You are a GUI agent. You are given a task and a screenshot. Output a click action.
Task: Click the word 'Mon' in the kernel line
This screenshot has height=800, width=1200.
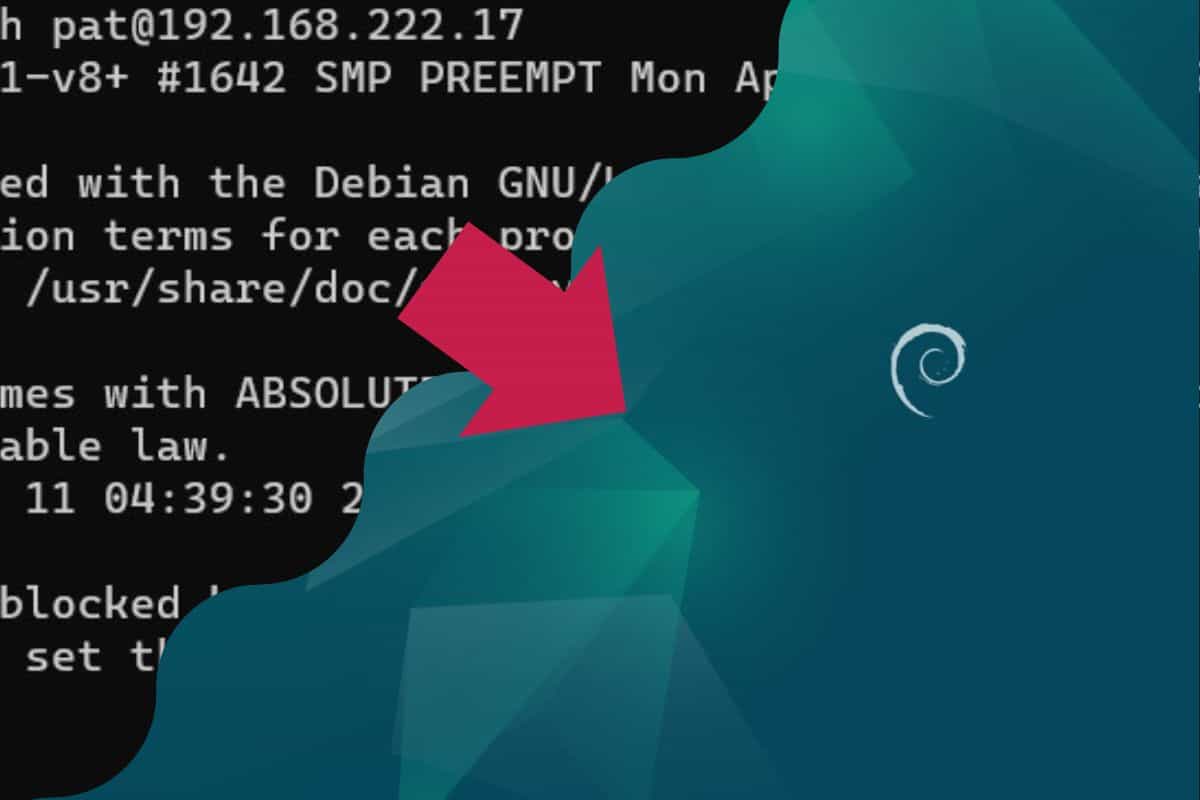click(x=667, y=80)
